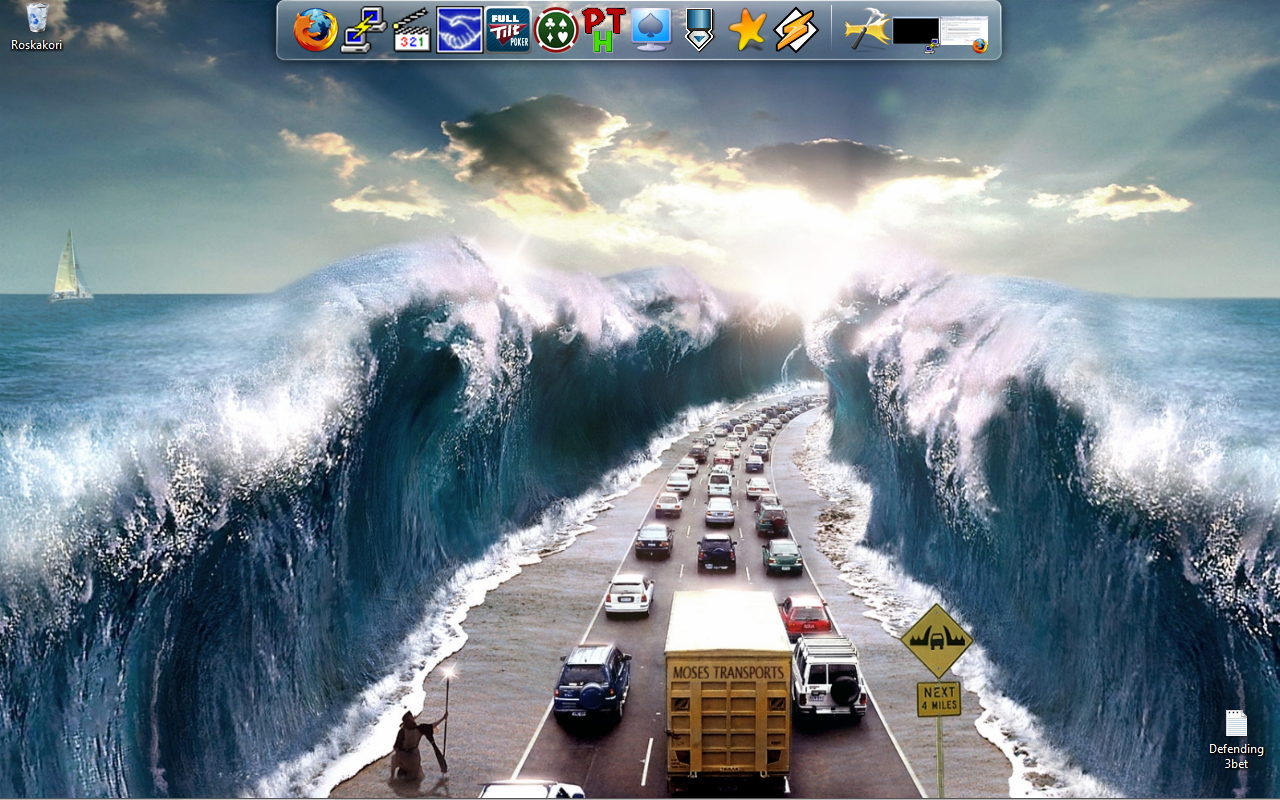Click the dock's empty left edge
The height and width of the screenshot is (800, 1280).
point(284,30)
